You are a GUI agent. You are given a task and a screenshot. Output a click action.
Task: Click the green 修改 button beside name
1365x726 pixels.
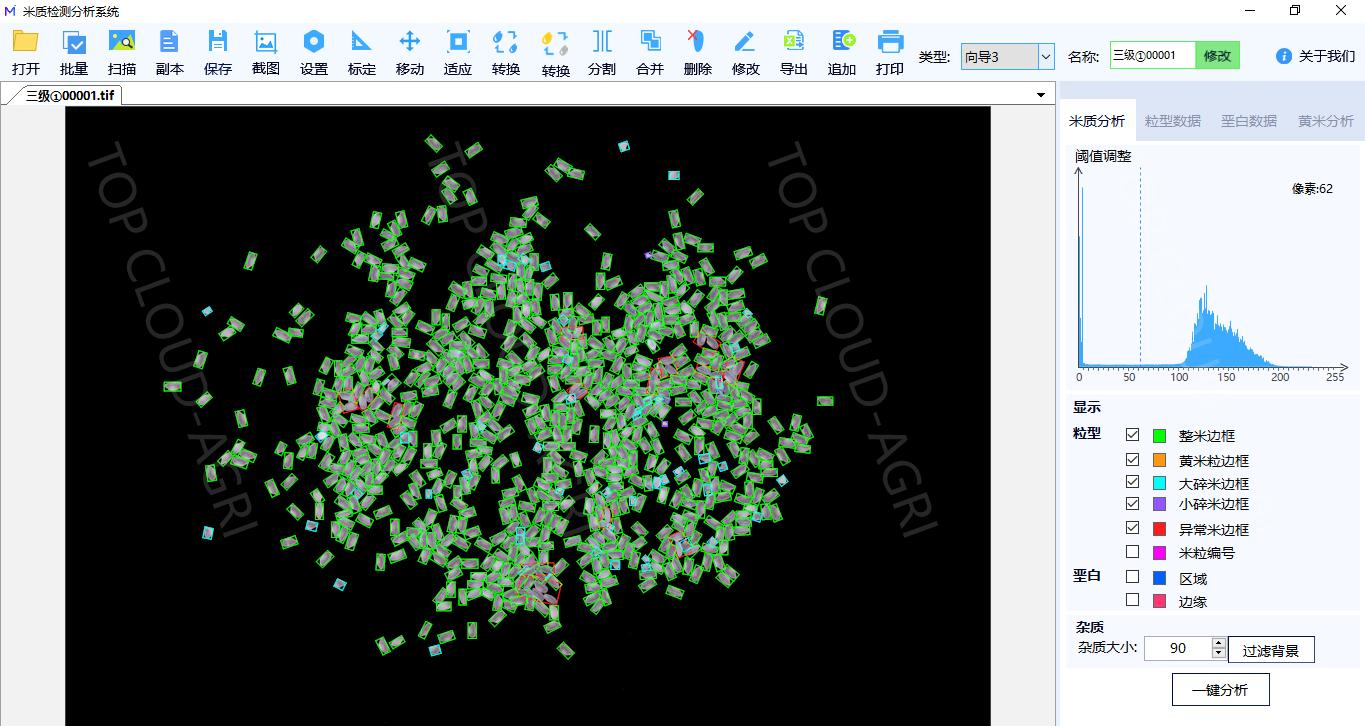1217,56
